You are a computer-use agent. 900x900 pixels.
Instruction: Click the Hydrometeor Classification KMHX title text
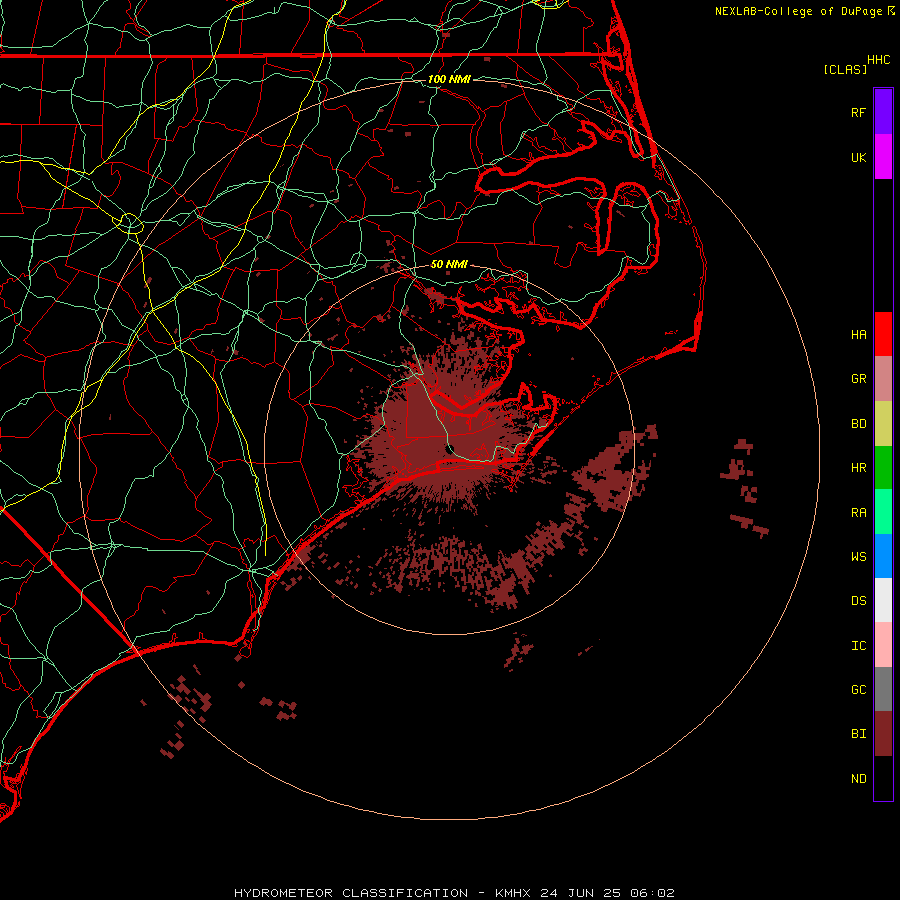(x=454, y=893)
